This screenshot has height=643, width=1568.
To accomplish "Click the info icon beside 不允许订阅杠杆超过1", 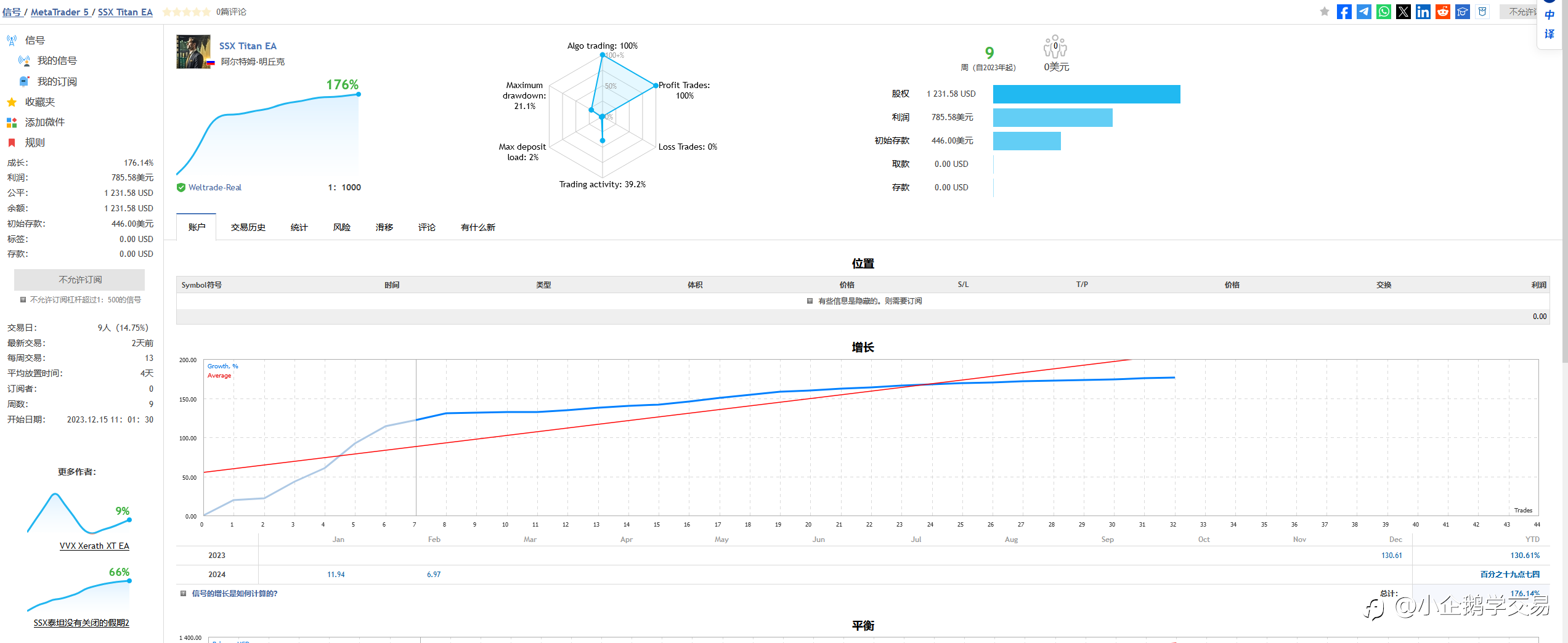I will 23,300.
